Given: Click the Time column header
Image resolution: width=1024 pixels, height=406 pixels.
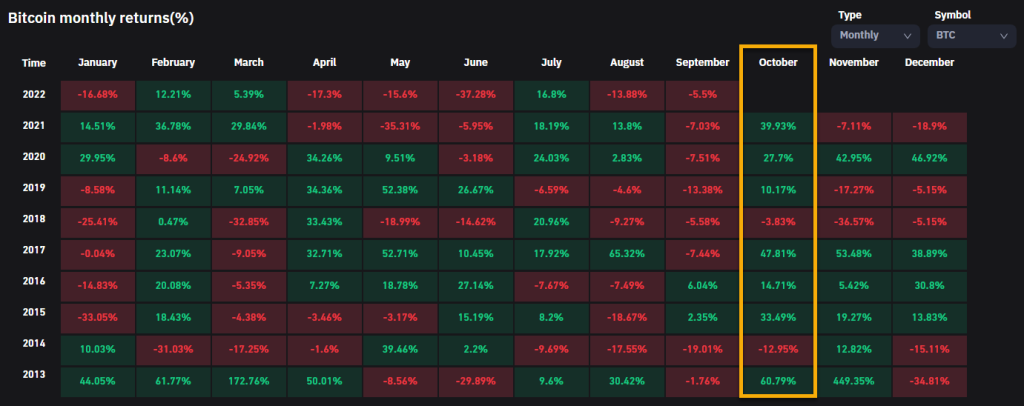Looking at the screenshot, I should [x=33, y=62].
